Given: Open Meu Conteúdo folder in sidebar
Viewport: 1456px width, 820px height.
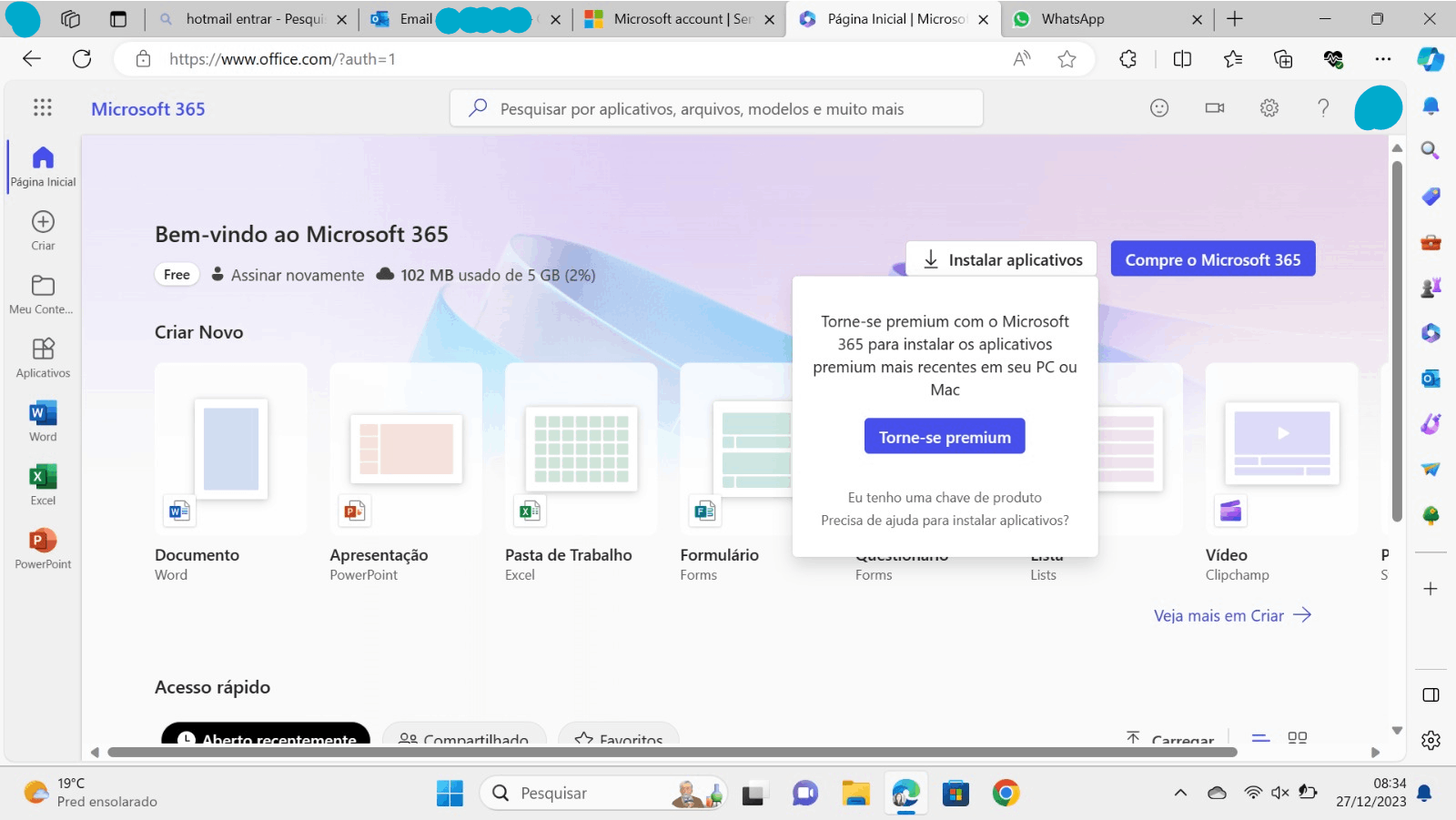Looking at the screenshot, I should click(x=43, y=294).
